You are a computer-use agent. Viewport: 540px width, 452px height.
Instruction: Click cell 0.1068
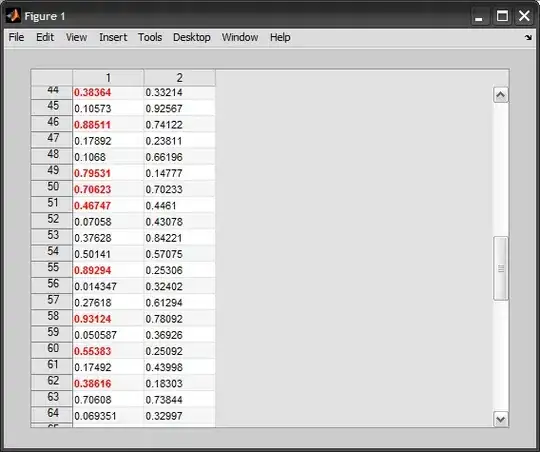108,157
